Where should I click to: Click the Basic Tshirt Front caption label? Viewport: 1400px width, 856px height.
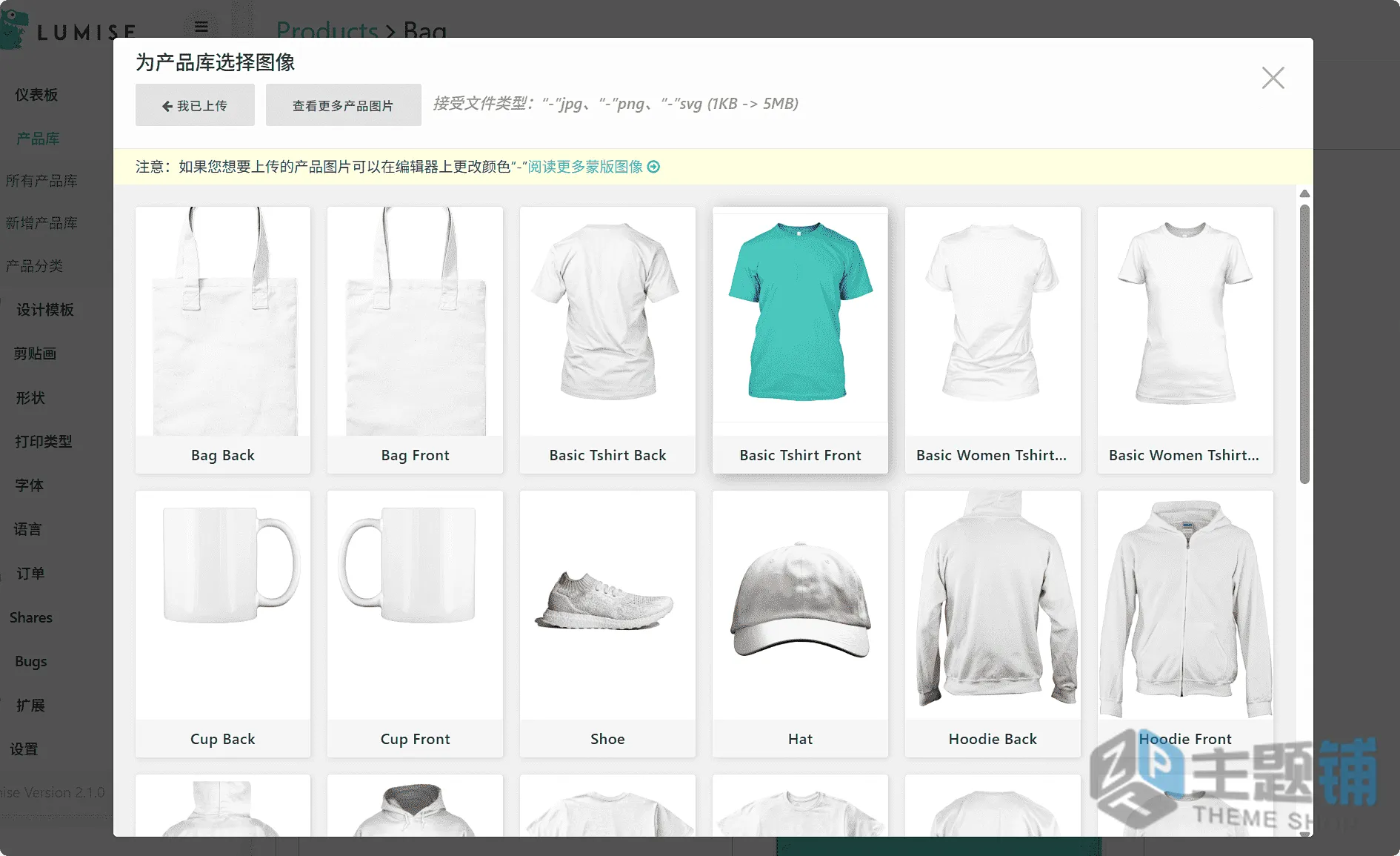[800, 455]
